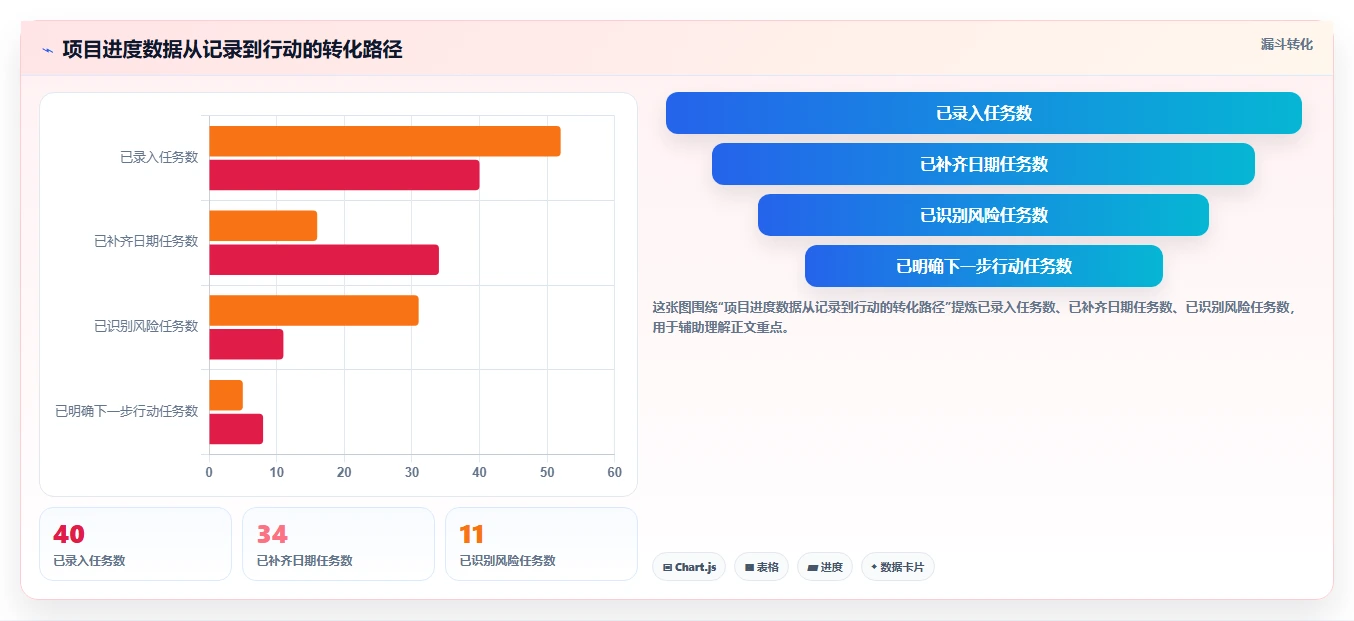Click the 漏斗转化 label at top right
1354x621 pixels.
tap(1286, 45)
